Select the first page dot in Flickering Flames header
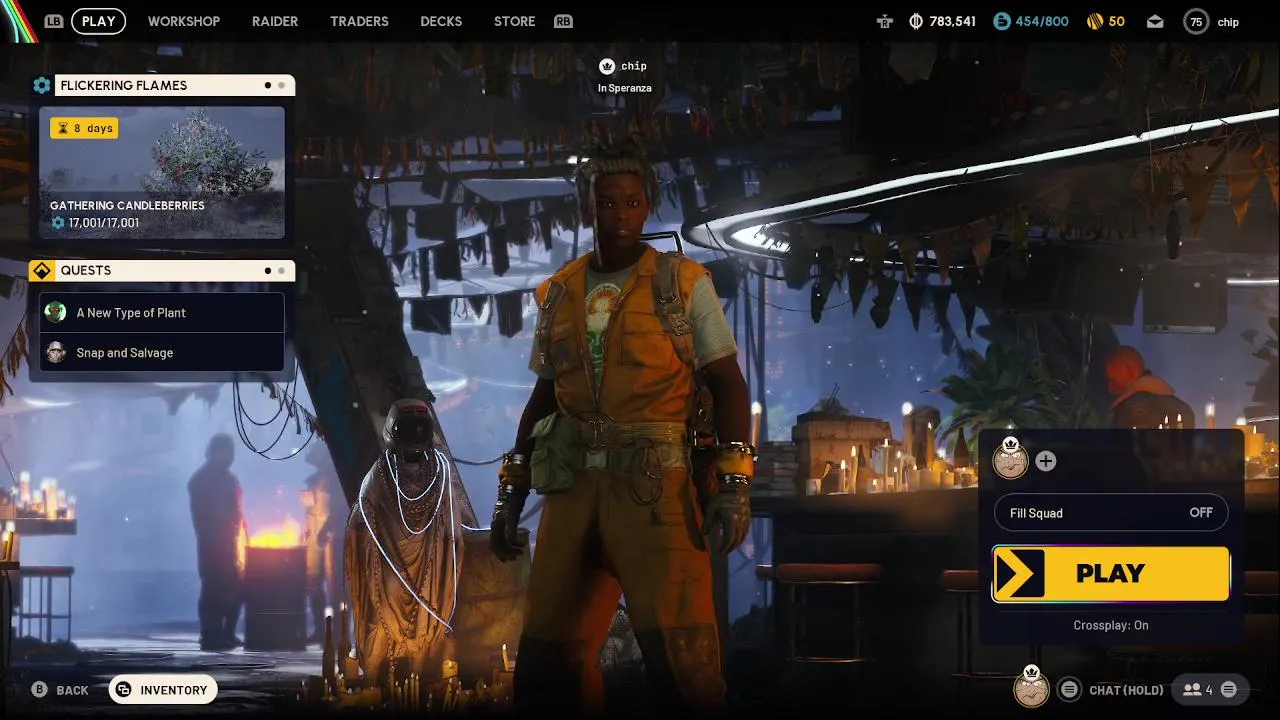The image size is (1280, 720). point(268,85)
